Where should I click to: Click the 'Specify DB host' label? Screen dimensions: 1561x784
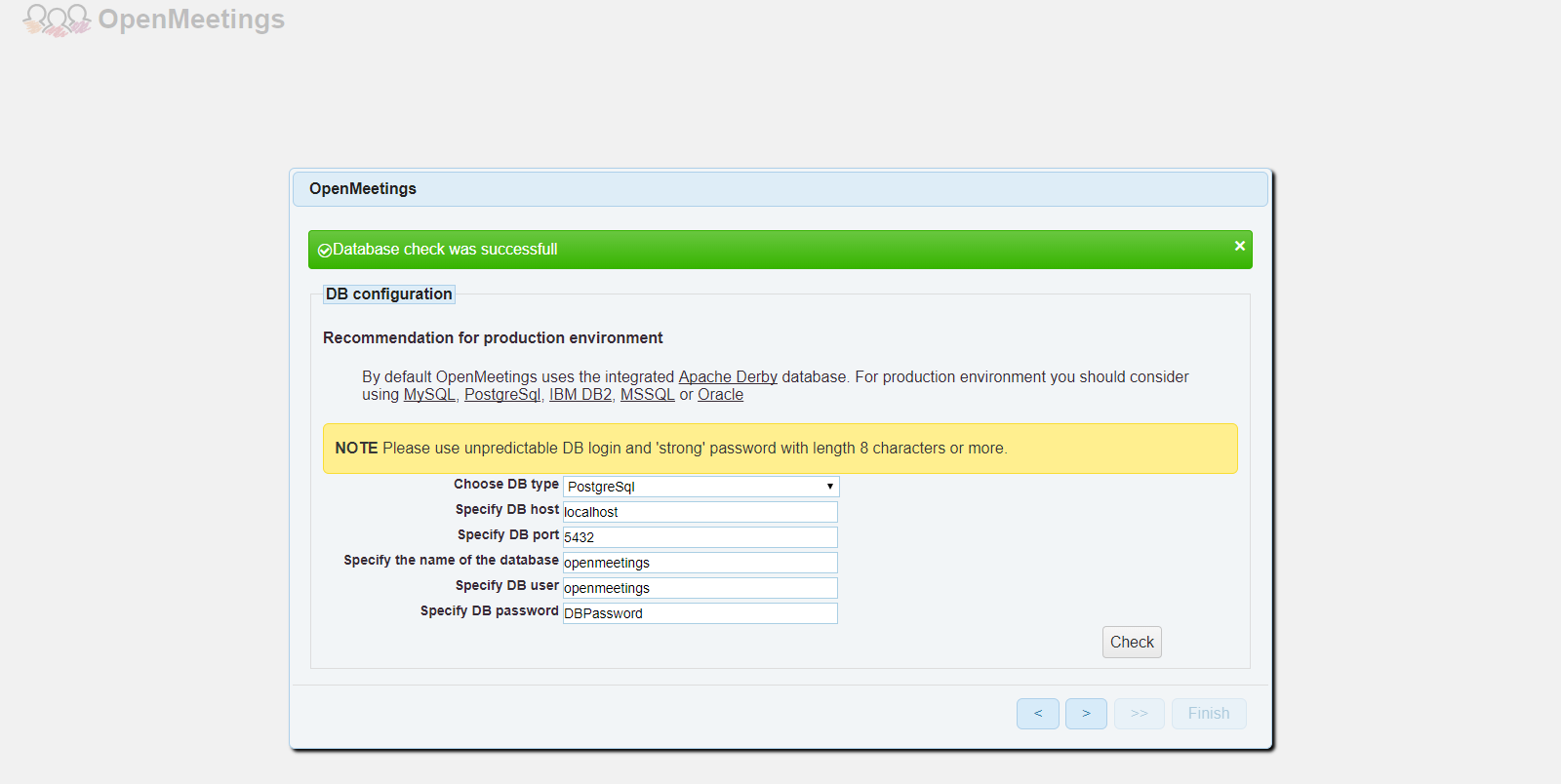[507, 509]
